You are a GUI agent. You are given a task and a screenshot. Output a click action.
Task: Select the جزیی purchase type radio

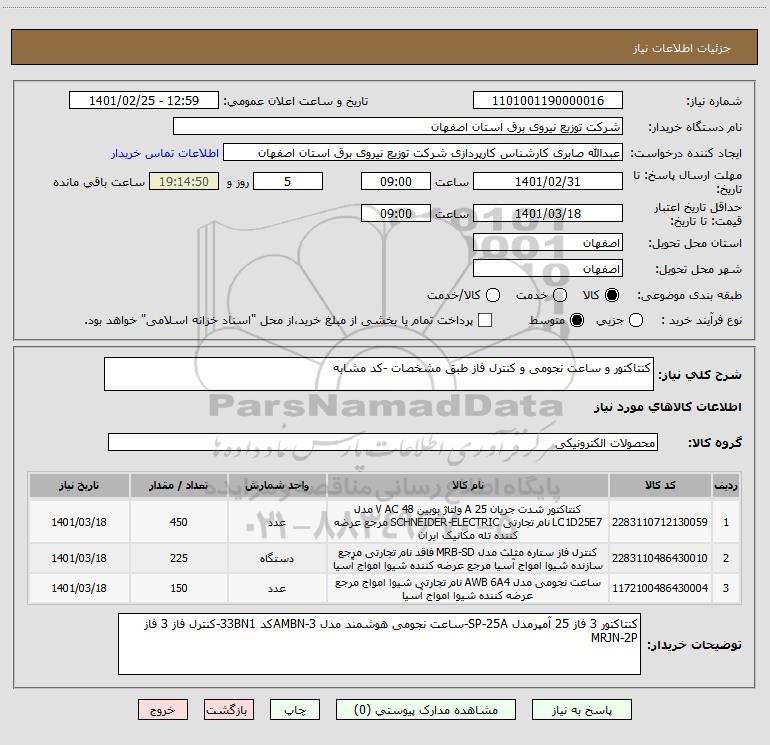click(x=635, y=320)
